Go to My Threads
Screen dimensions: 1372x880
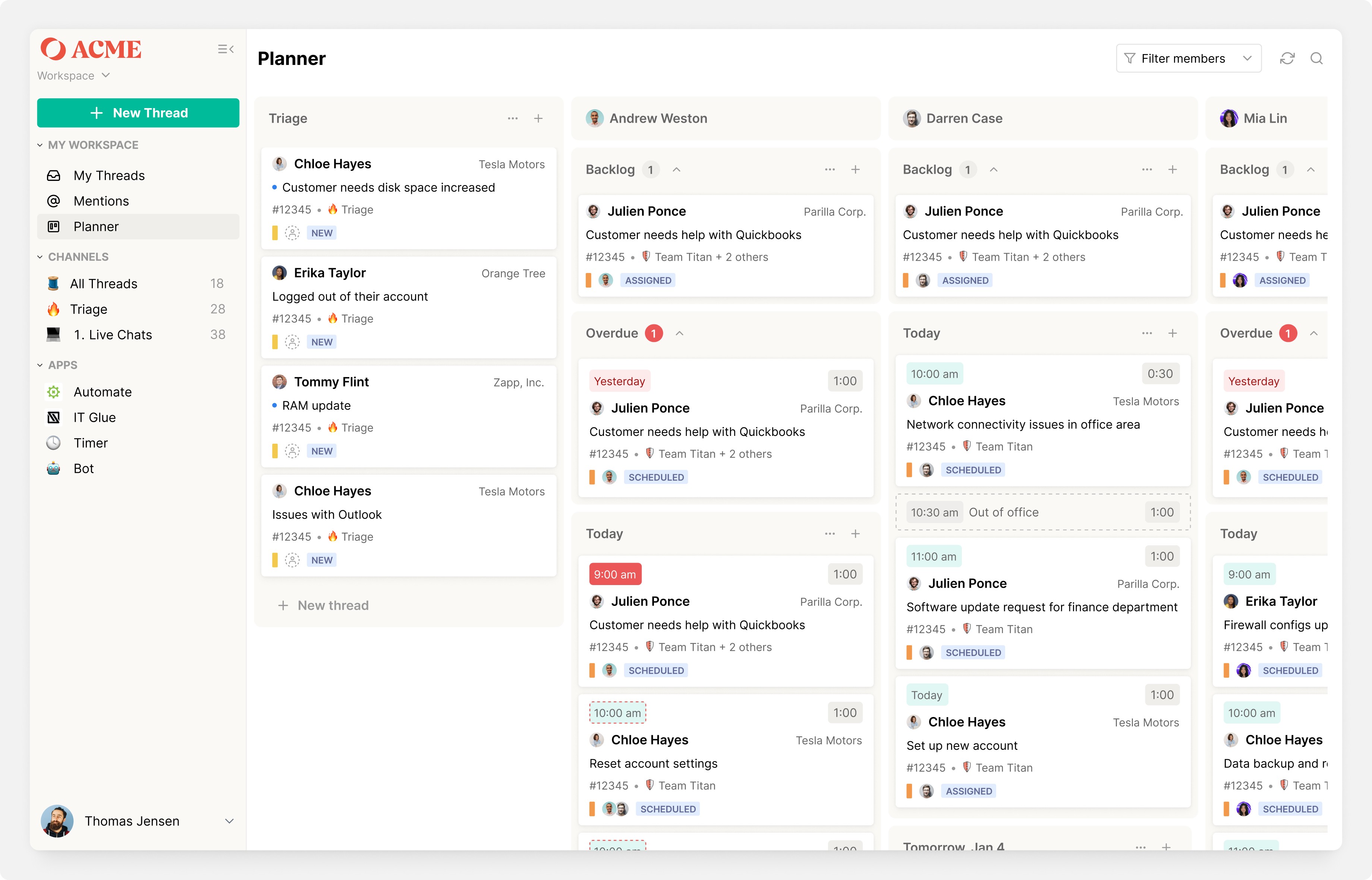coord(108,175)
